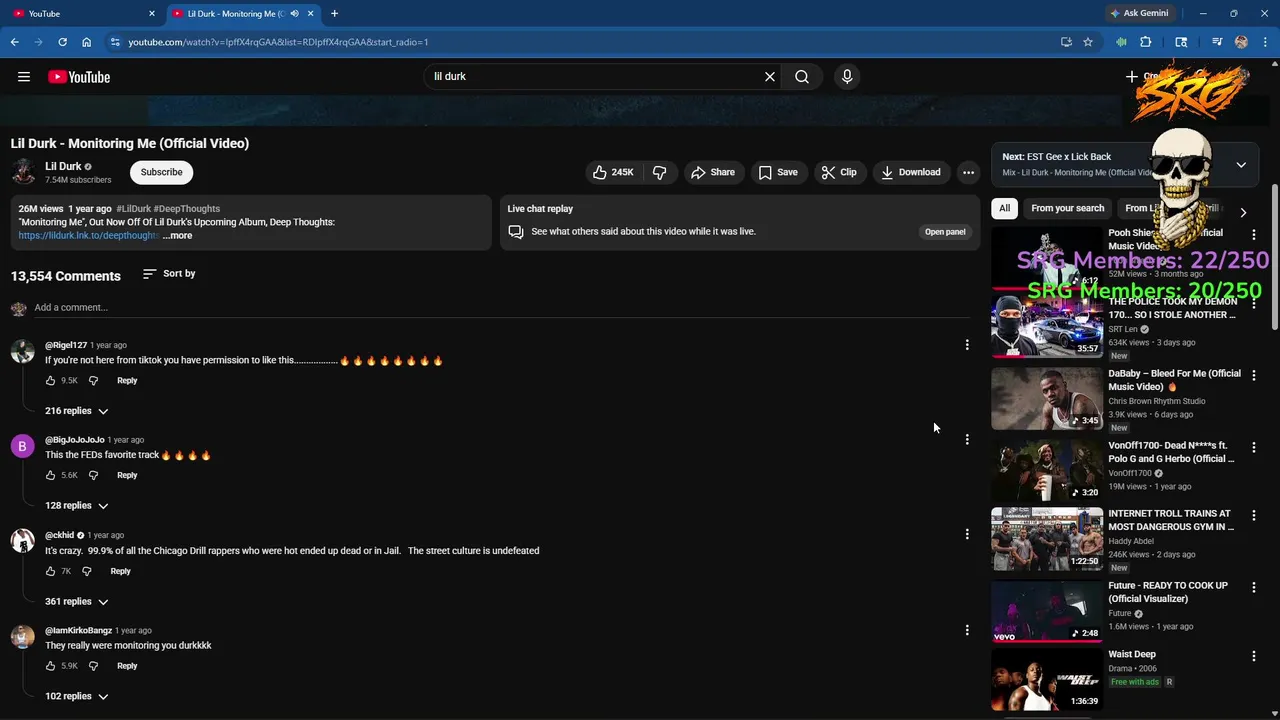Screen dimensions: 1280x720
Task: Open Future READY TO COOK UP title
Action: pyautogui.click(x=1168, y=592)
